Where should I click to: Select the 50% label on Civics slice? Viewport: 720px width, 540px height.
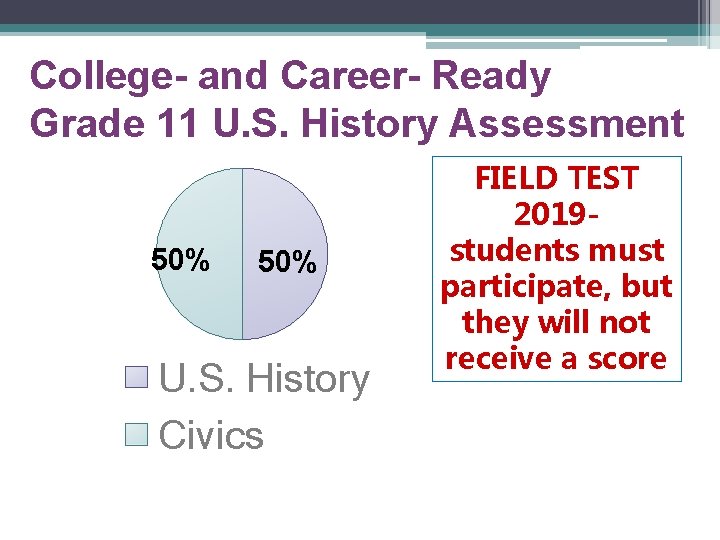click(180, 259)
